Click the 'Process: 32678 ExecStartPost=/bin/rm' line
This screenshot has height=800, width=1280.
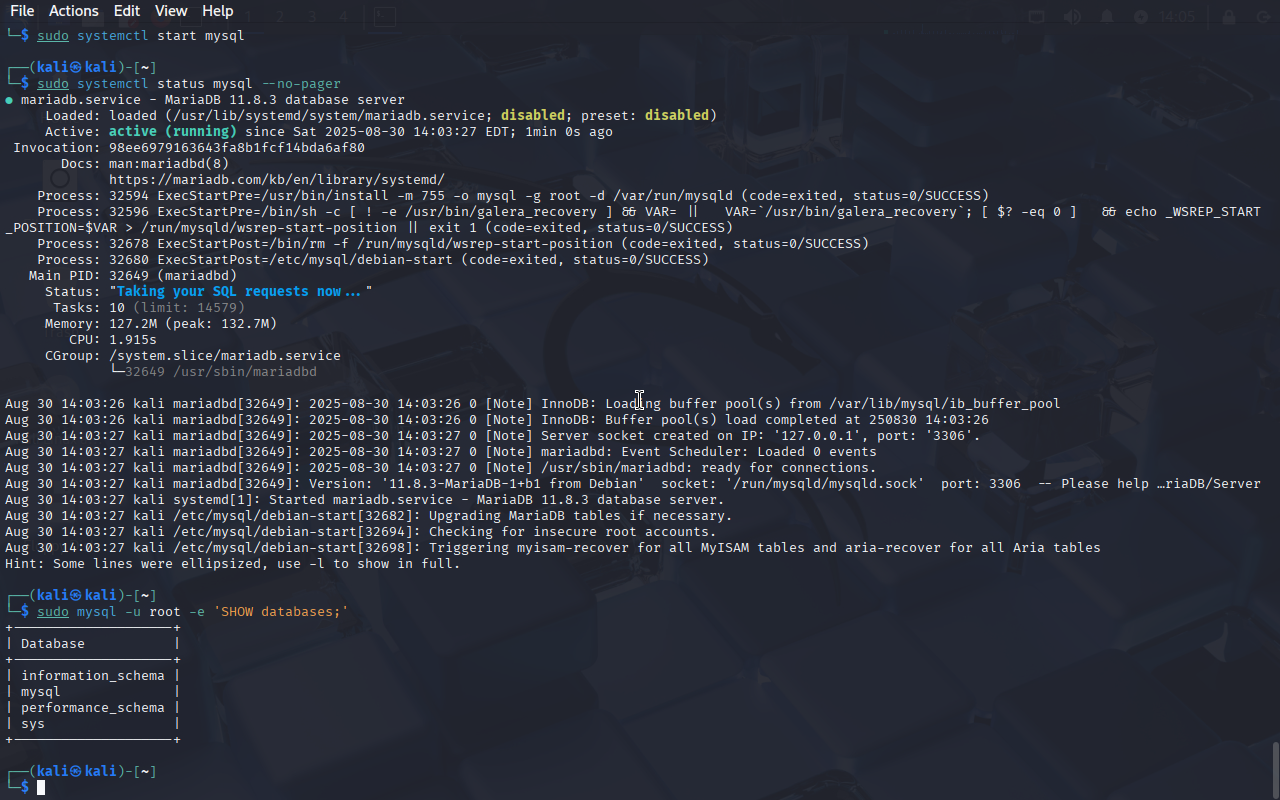click(x=453, y=244)
